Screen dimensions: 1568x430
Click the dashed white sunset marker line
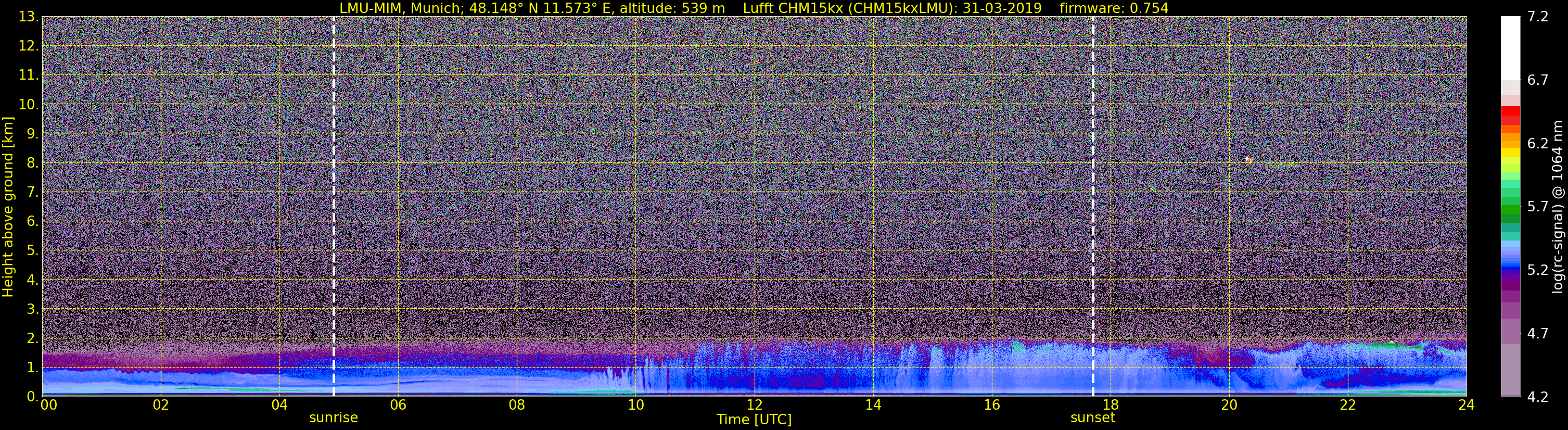click(1093, 207)
